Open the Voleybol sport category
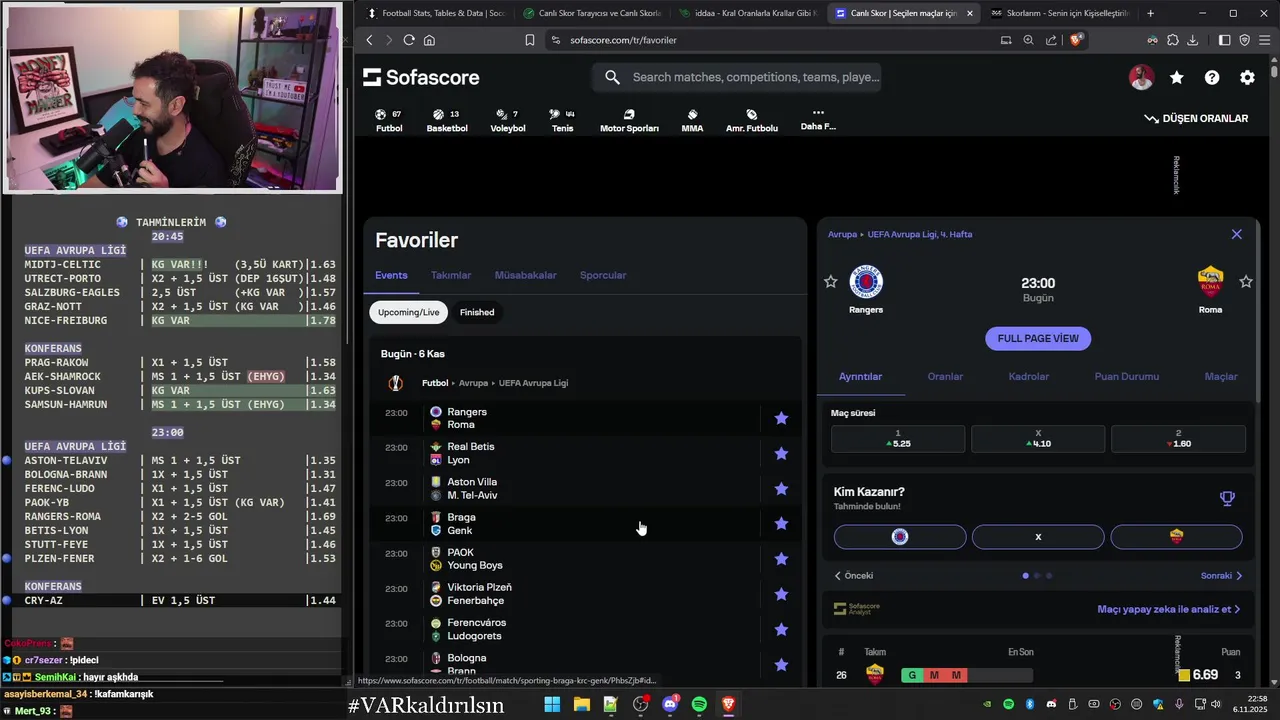Screen dimensions: 1280x720 507,121
